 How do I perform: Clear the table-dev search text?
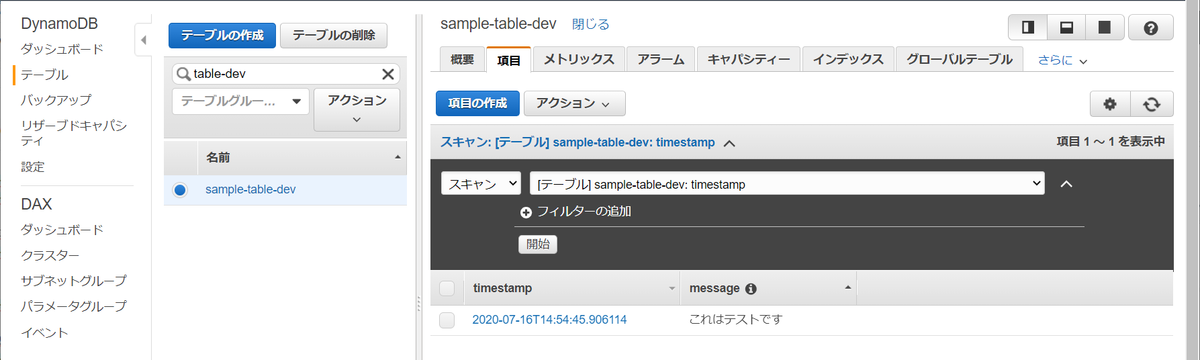pos(388,74)
